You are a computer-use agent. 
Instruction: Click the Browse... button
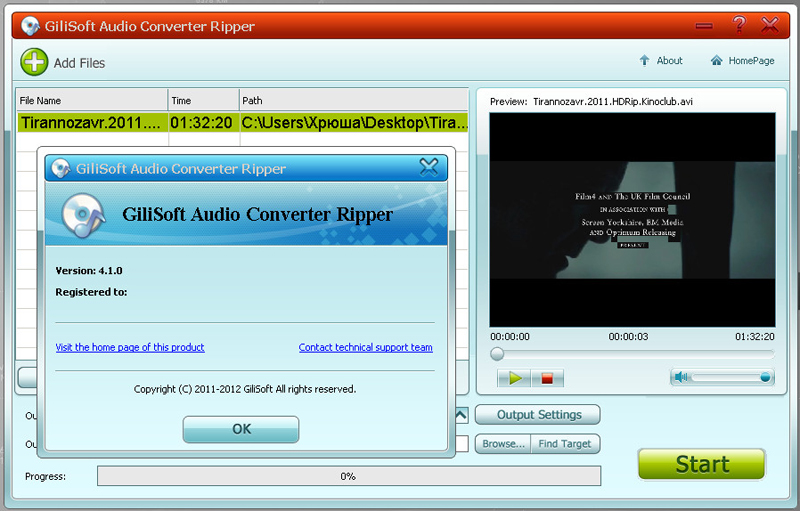pyautogui.click(x=503, y=444)
